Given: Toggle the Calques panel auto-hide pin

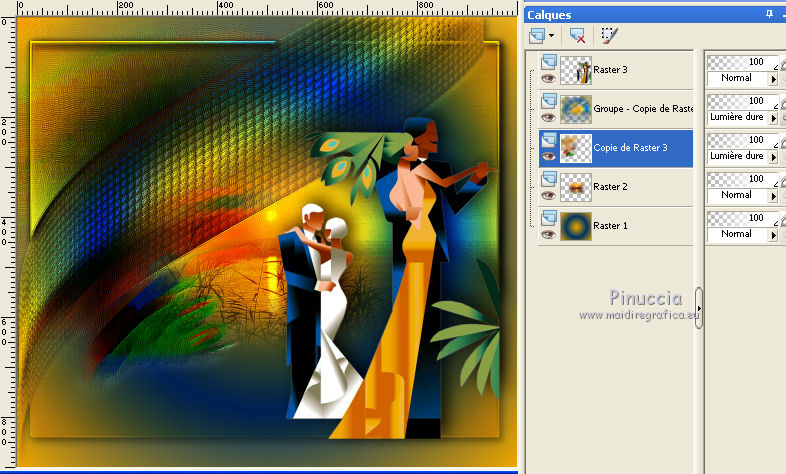Looking at the screenshot, I should pyautogui.click(x=769, y=15).
